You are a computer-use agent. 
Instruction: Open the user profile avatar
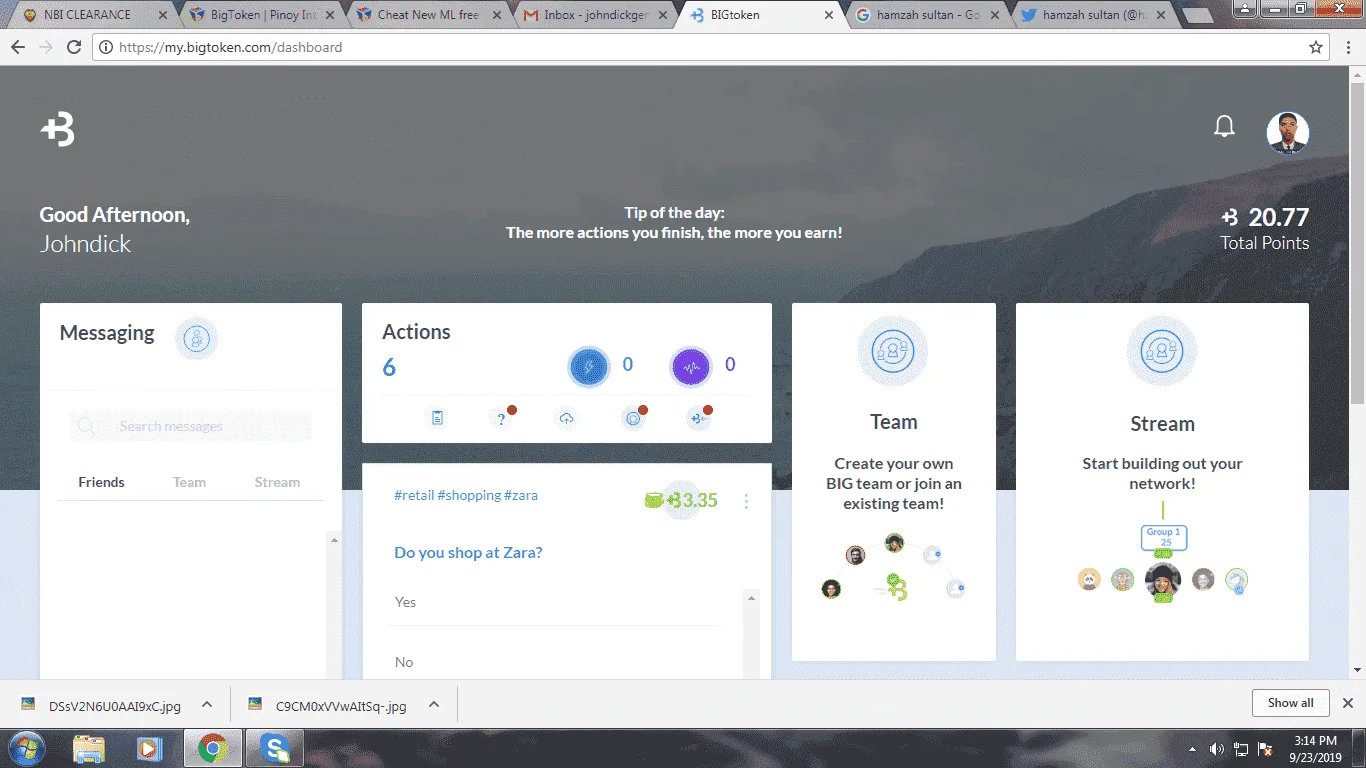coord(1287,132)
